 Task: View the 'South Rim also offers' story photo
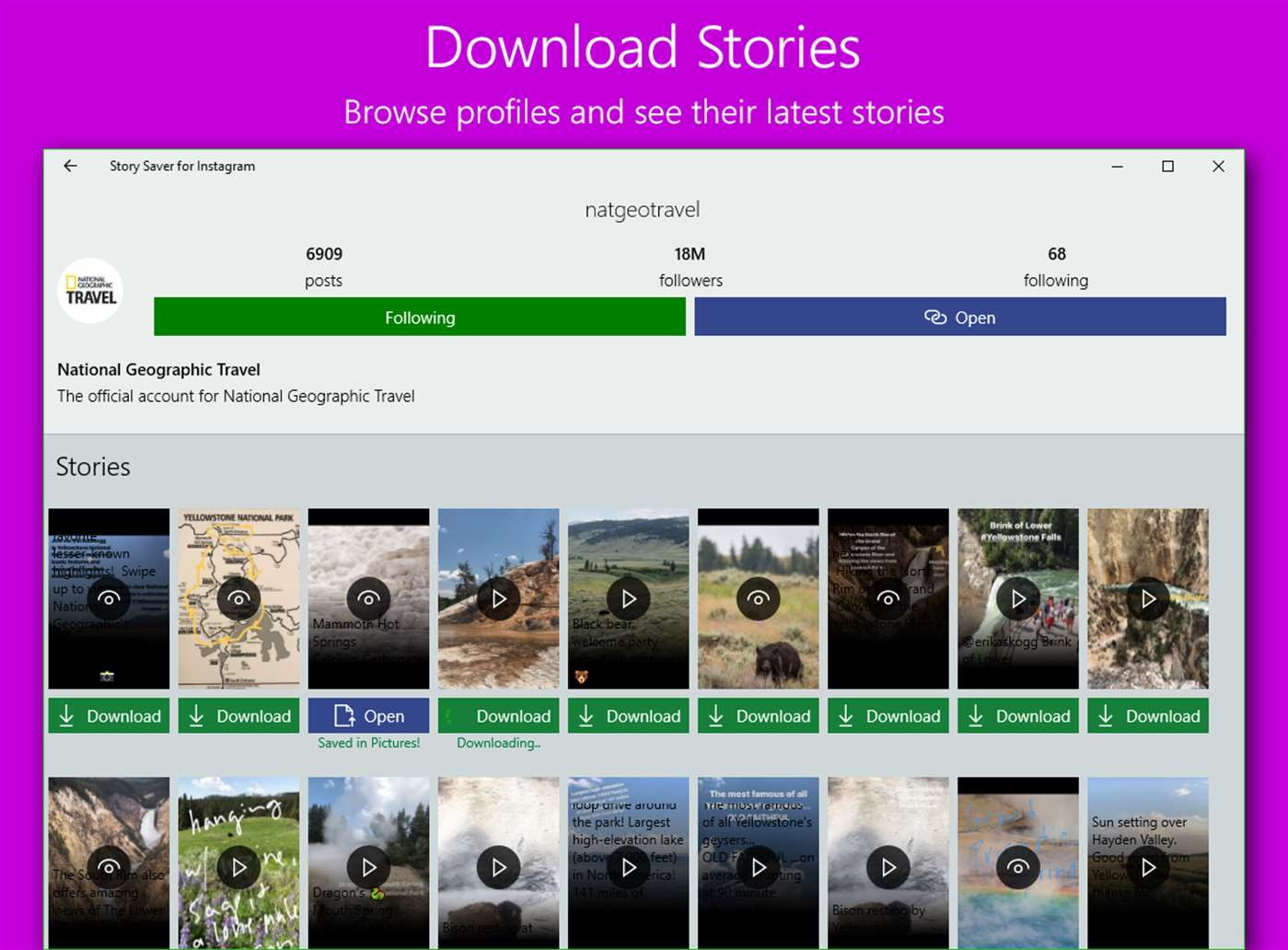pos(109,865)
